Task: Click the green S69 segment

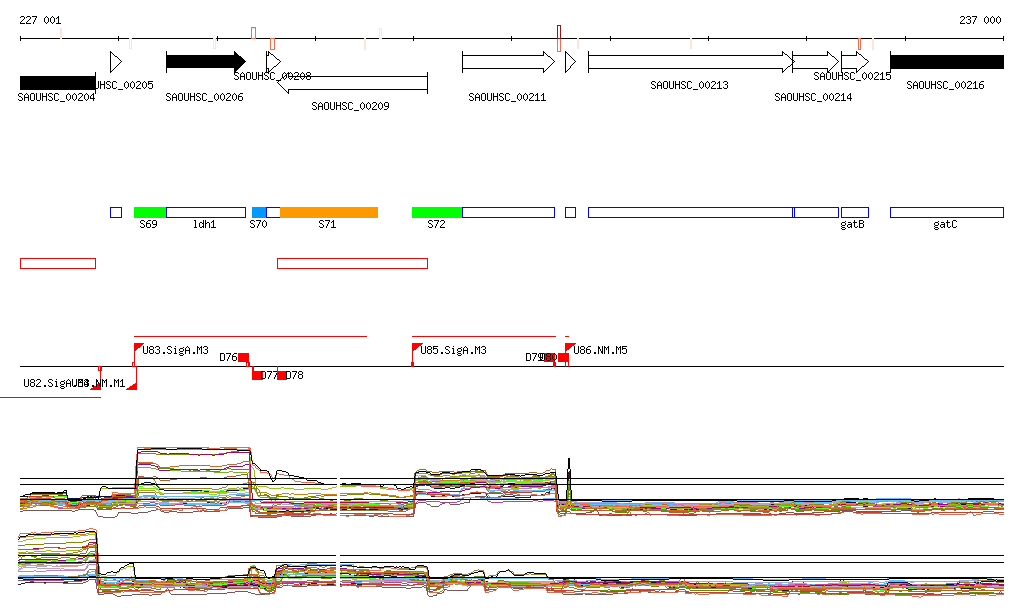Action: pyautogui.click(x=150, y=212)
